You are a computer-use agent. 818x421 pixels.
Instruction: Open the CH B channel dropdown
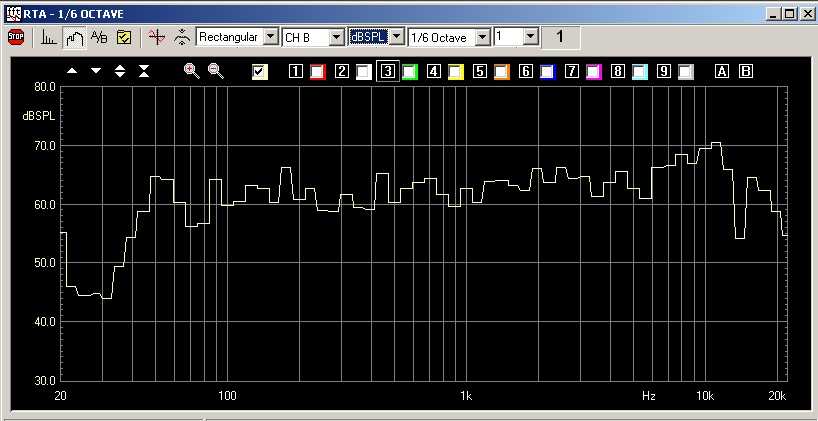point(336,37)
